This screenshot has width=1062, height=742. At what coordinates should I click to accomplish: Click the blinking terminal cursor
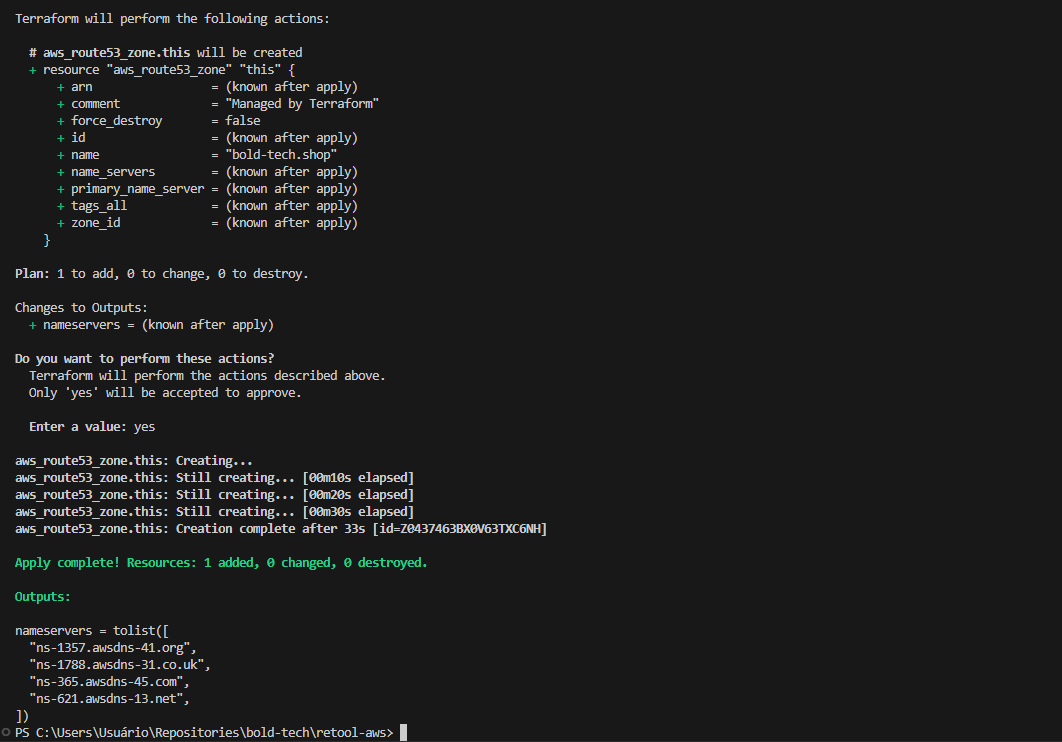pyautogui.click(x=403, y=731)
